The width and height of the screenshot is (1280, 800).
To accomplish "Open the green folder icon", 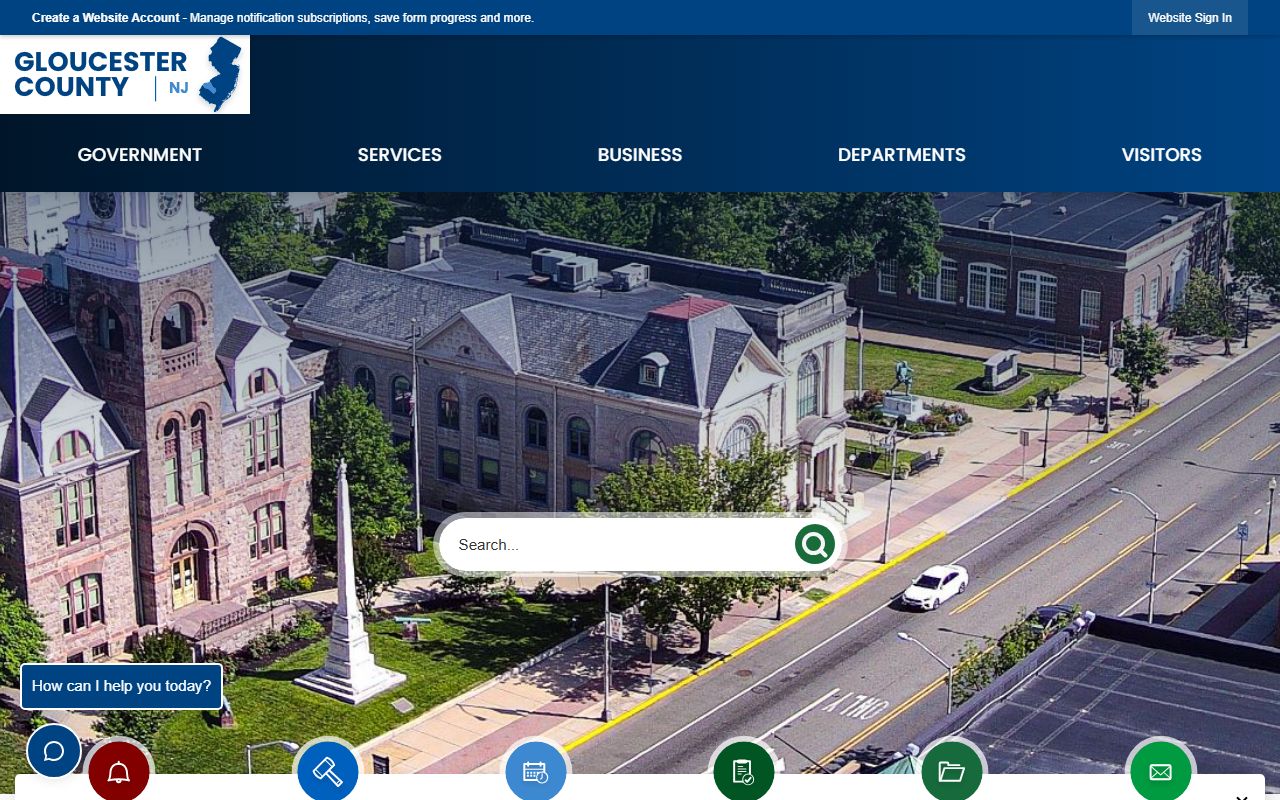I will 952,772.
